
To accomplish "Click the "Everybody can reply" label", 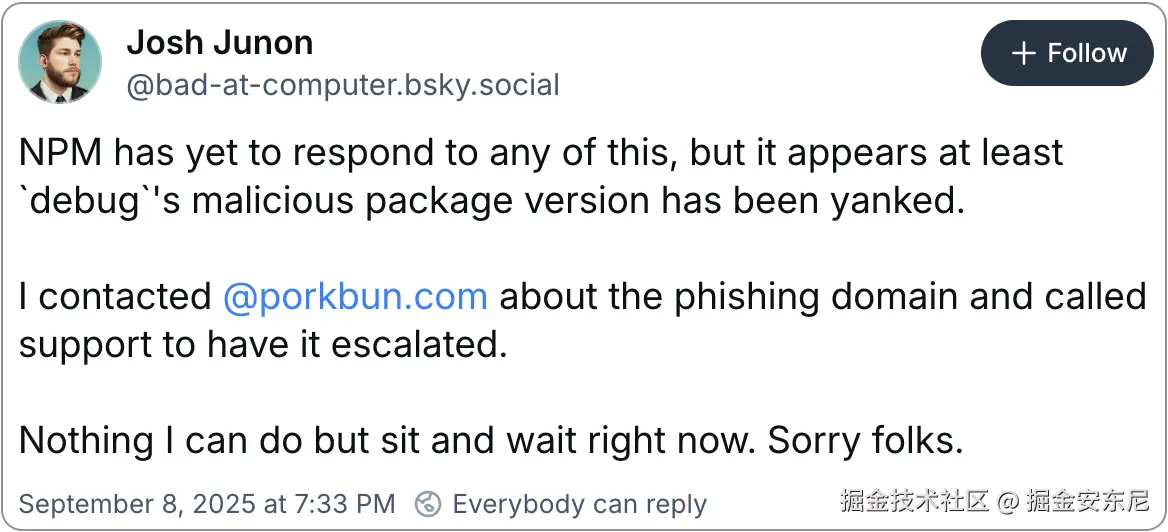I will click(579, 504).
